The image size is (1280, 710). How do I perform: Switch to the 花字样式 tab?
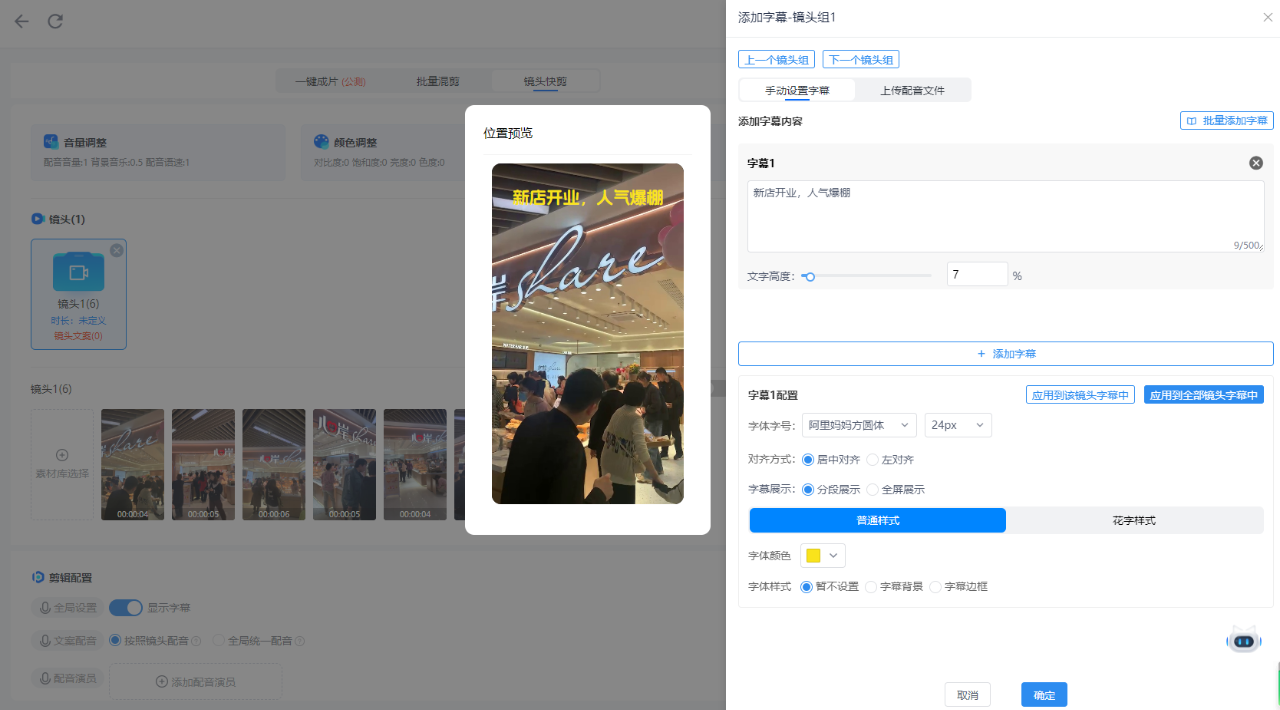pyautogui.click(x=1134, y=521)
